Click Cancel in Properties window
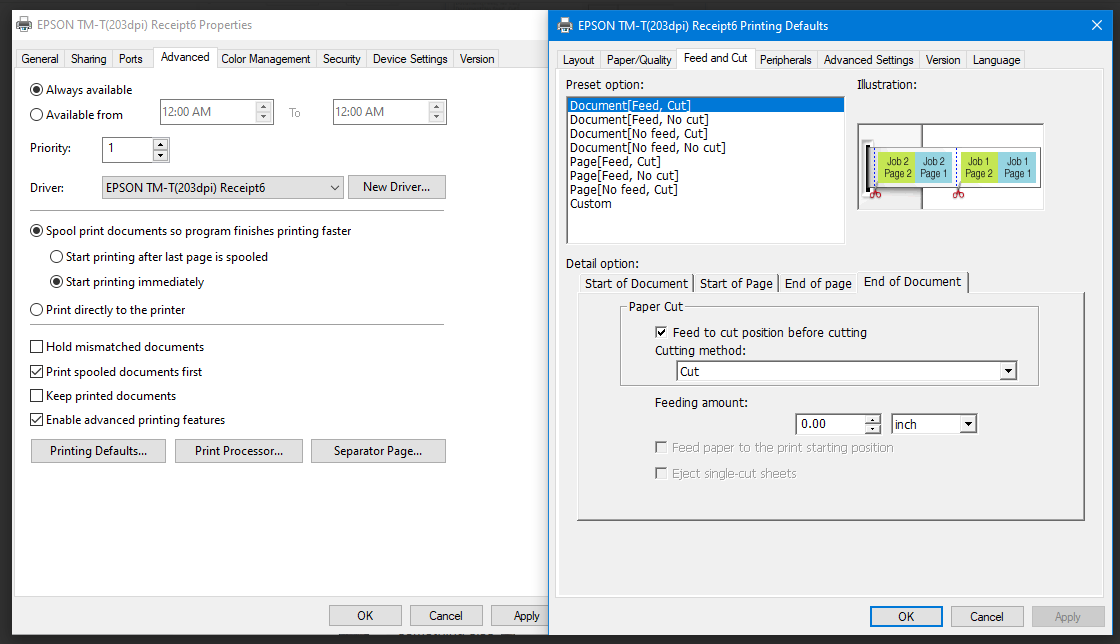This screenshot has width=1120, height=644. click(x=446, y=615)
